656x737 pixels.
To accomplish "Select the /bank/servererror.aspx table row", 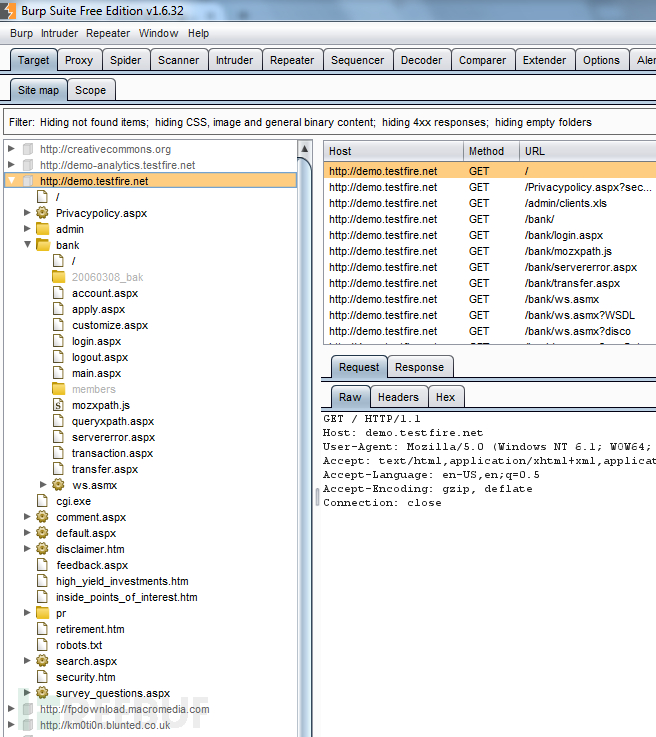I will click(490, 267).
